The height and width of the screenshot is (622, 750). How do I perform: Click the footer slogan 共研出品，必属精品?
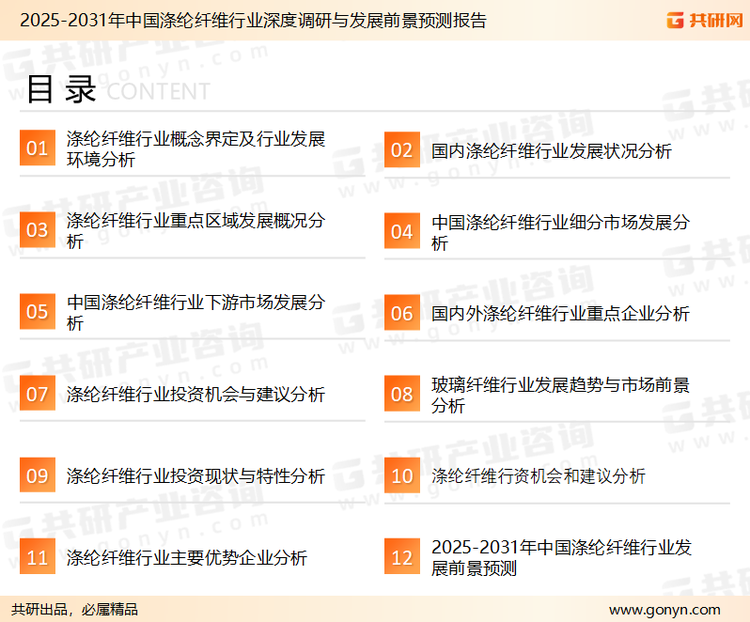click(74, 609)
